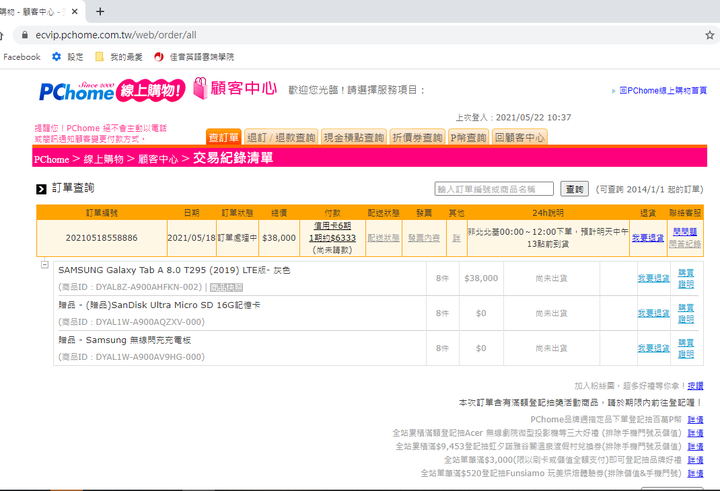The height and width of the screenshot is (491, 720).
Task: Open the Facebook bookmark
Action: [22, 57]
